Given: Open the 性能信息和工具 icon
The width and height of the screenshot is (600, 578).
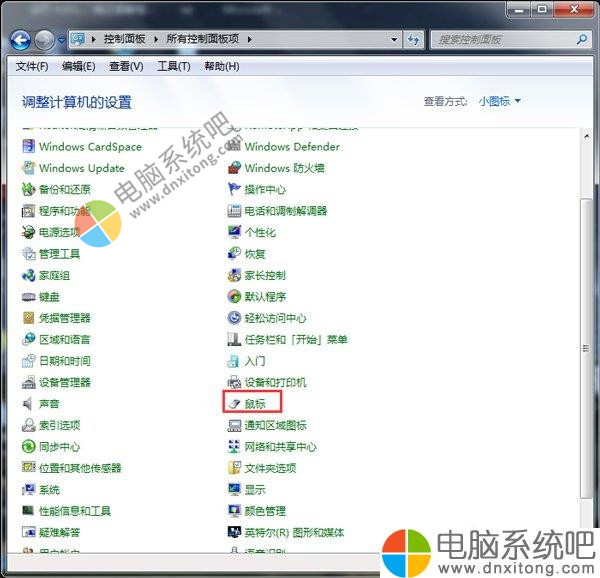Looking at the screenshot, I should [28, 511].
